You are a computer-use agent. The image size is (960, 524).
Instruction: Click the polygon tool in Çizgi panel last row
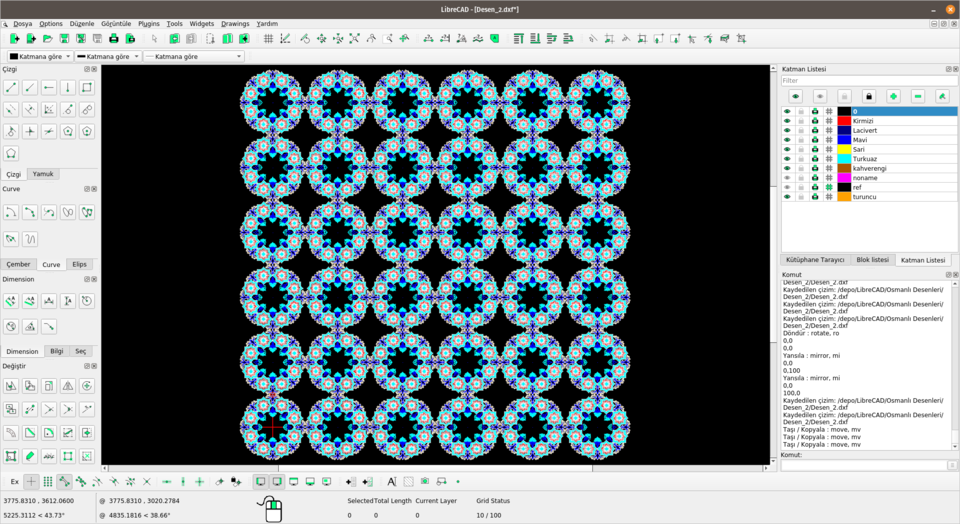click(x=11, y=153)
